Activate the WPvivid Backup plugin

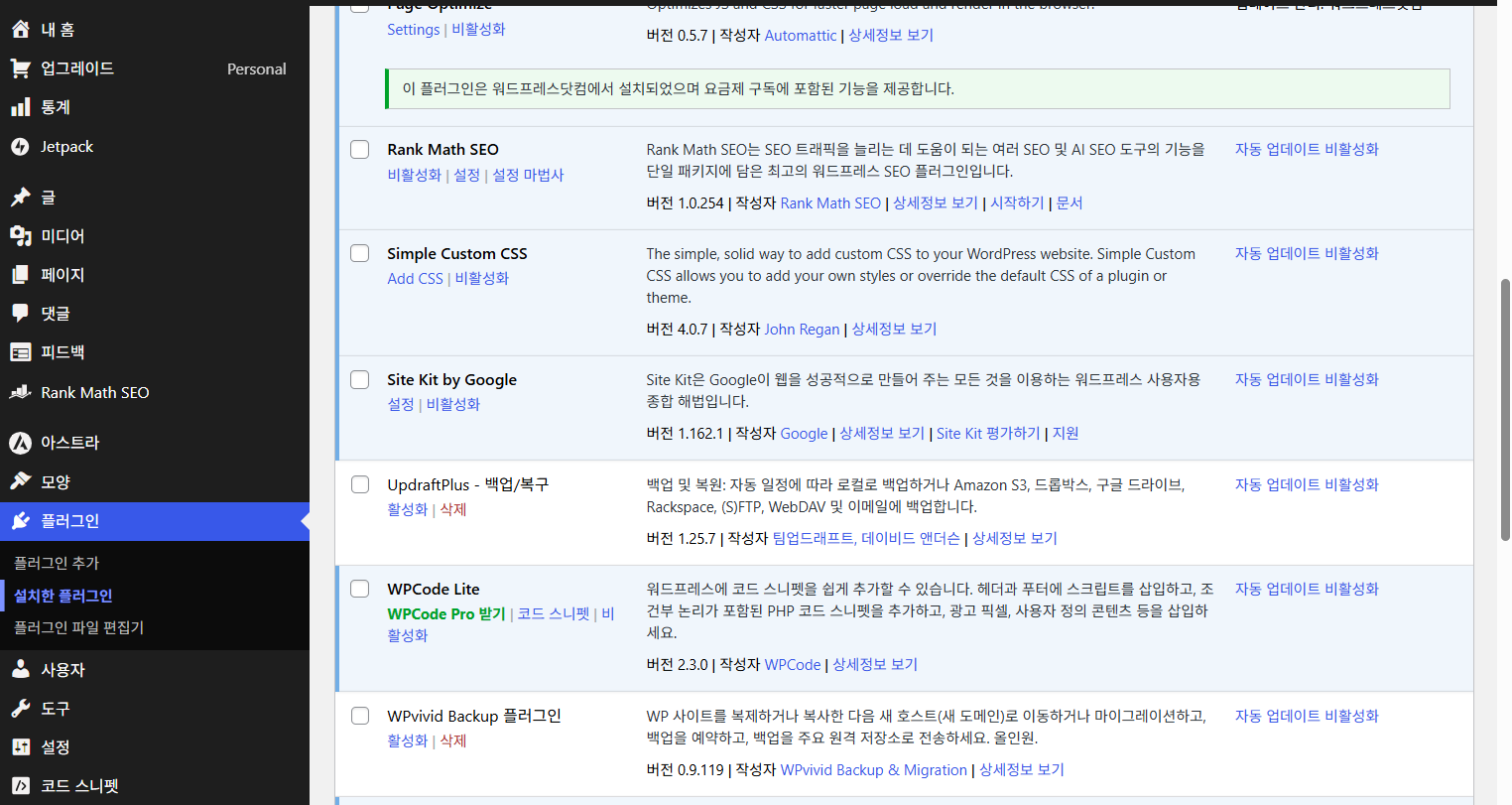(407, 740)
